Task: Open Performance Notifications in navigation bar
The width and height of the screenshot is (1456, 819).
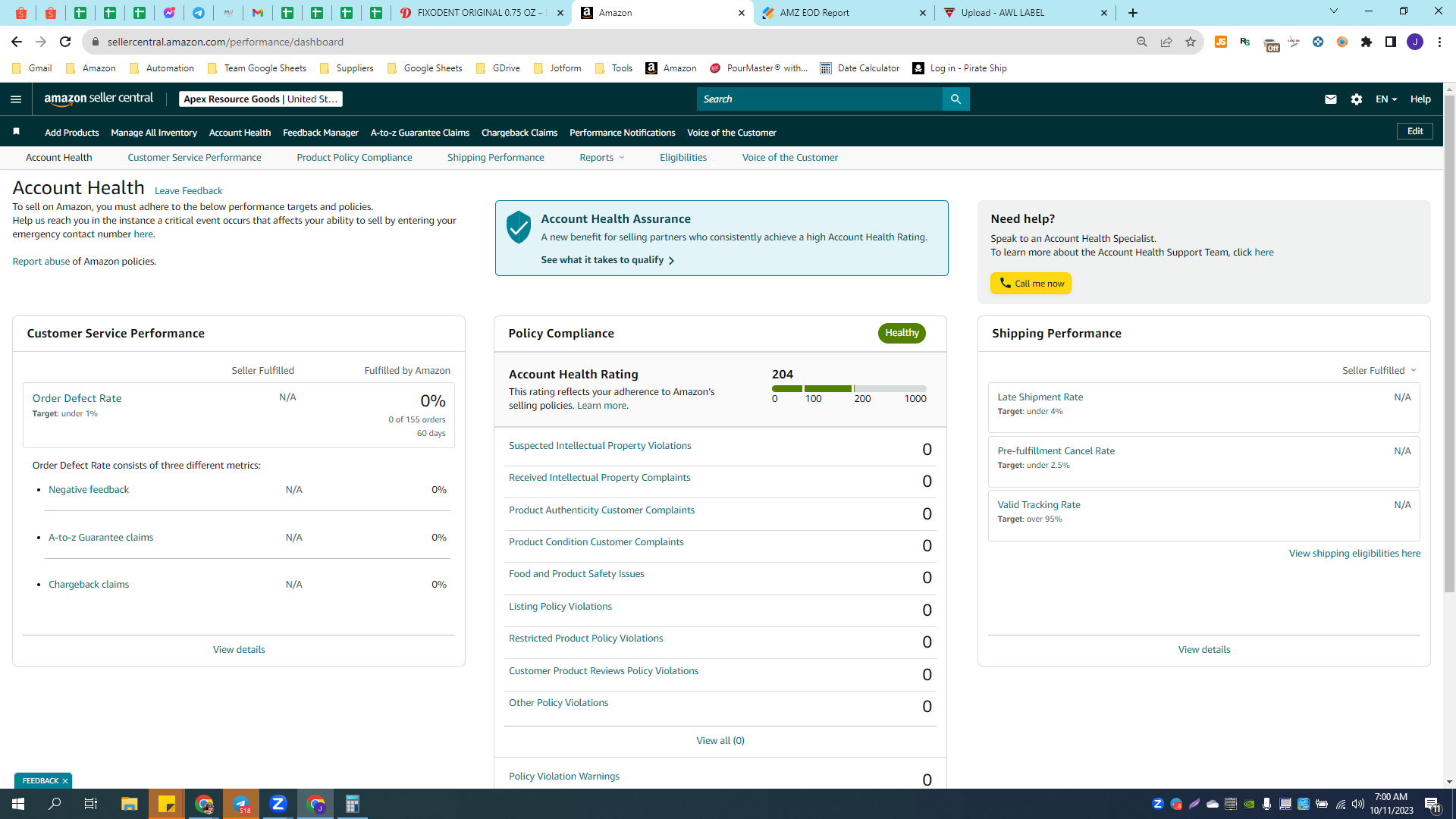Action: [622, 133]
